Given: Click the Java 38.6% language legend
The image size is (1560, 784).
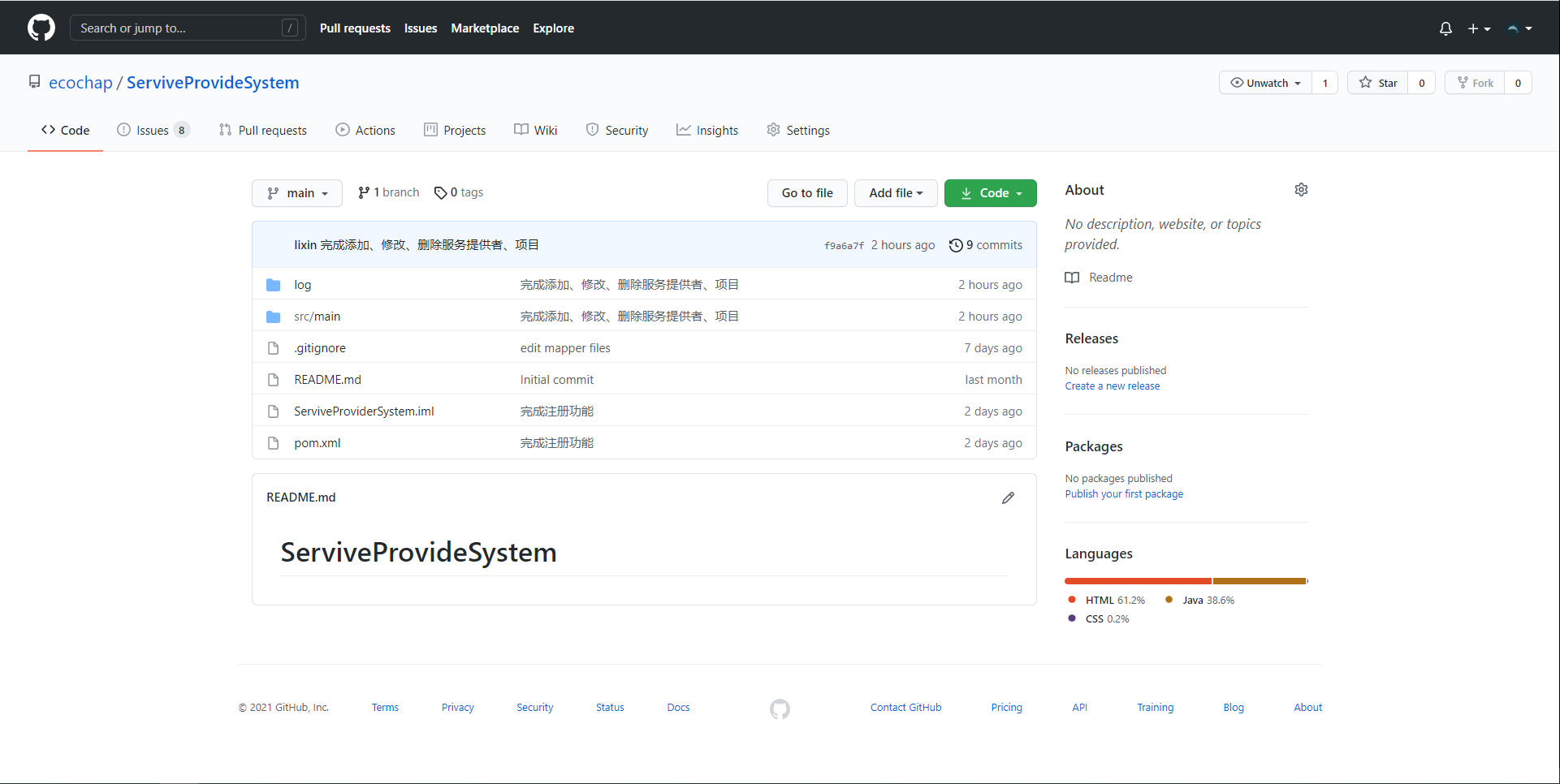Looking at the screenshot, I should tap(1200, 601).
